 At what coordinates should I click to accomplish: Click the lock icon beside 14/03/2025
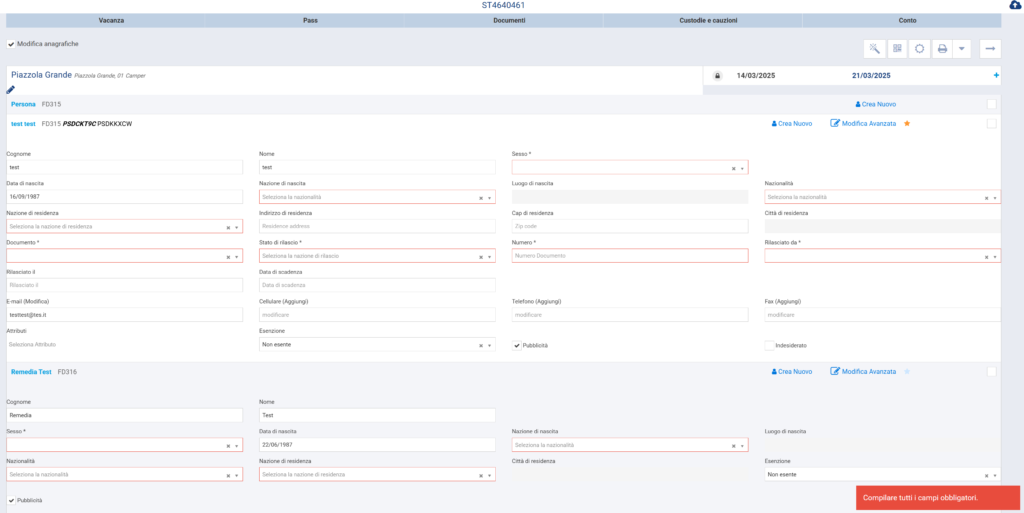point(717,76)
